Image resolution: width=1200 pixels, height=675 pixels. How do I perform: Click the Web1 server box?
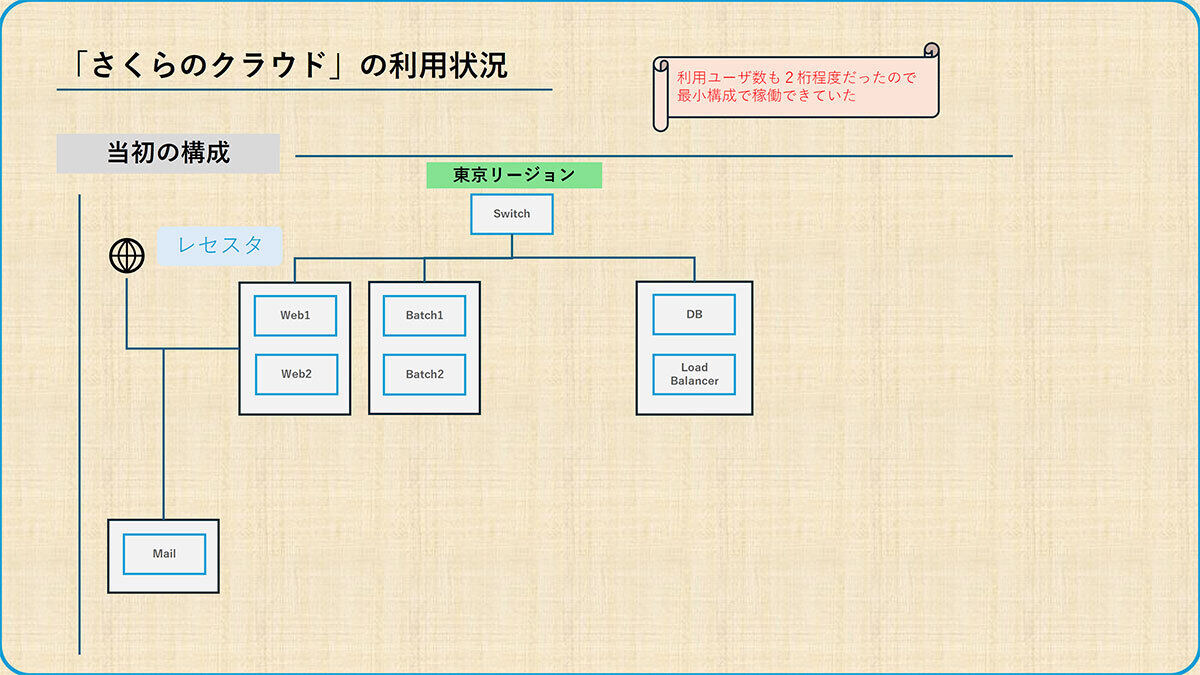[x=295, y=316]
